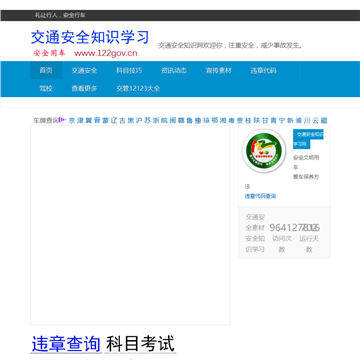Click the 交通安全知识学习 site title logo
This screenshot has width=360, height=360.
[x=90, y=37]
